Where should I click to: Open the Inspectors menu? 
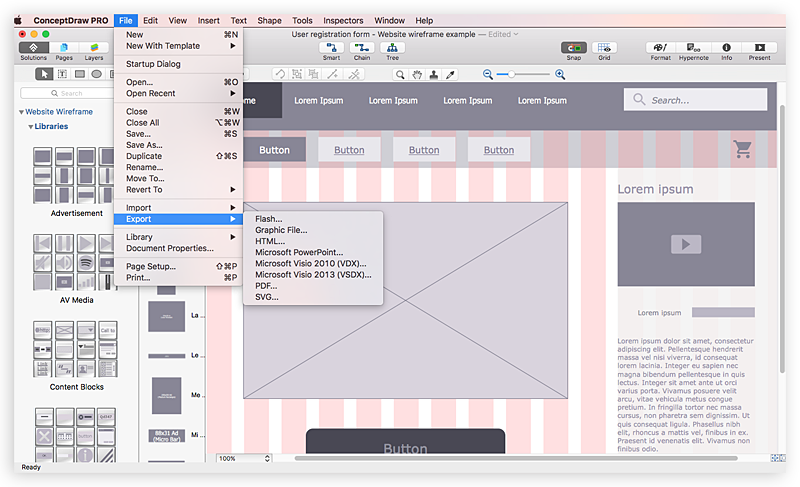[x=343, y=20]
